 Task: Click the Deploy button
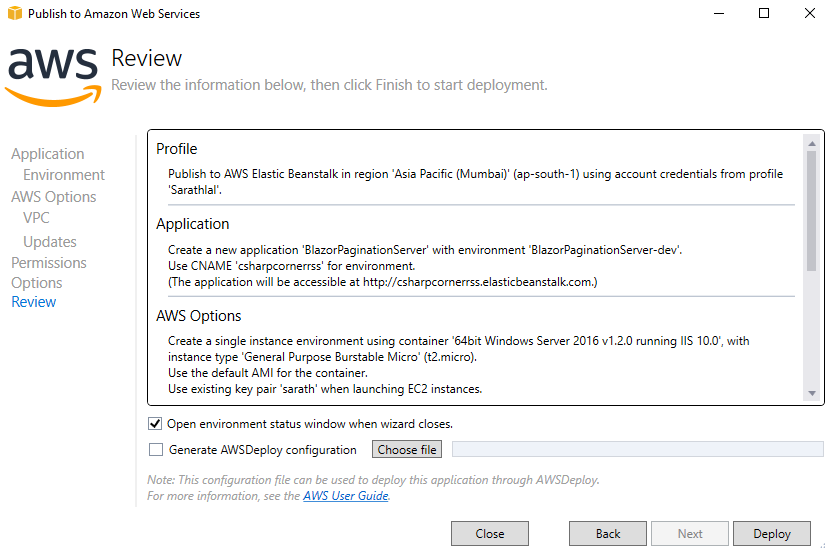click(772, 534)
